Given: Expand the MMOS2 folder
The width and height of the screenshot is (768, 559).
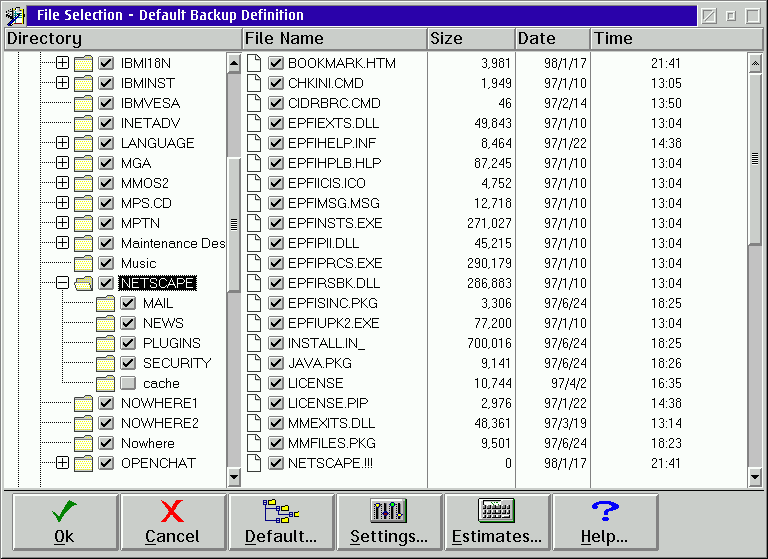Looking at the screenshot, I should pos(62,183).
